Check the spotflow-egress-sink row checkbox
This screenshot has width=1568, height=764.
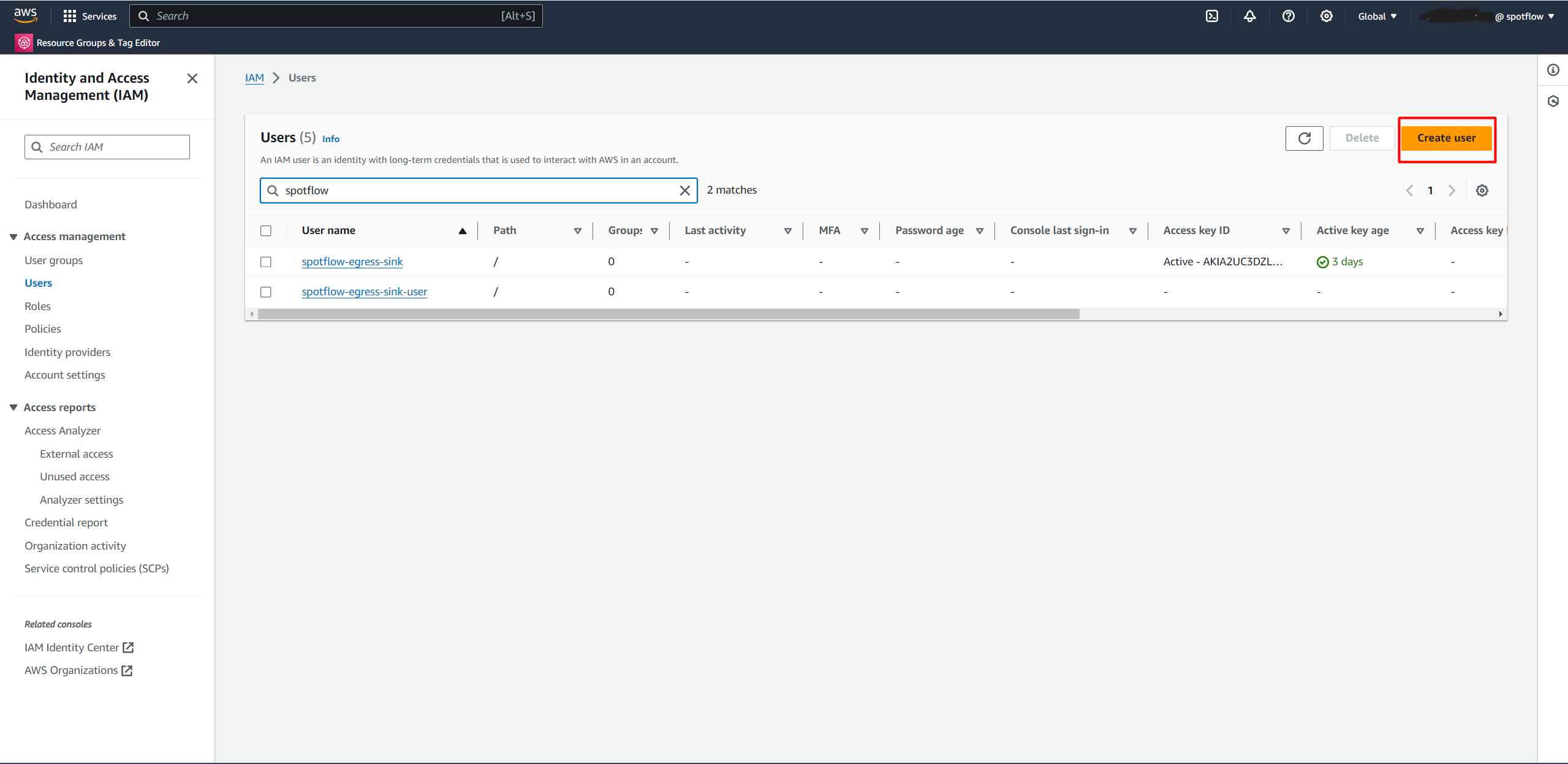[x=265, y=262]
